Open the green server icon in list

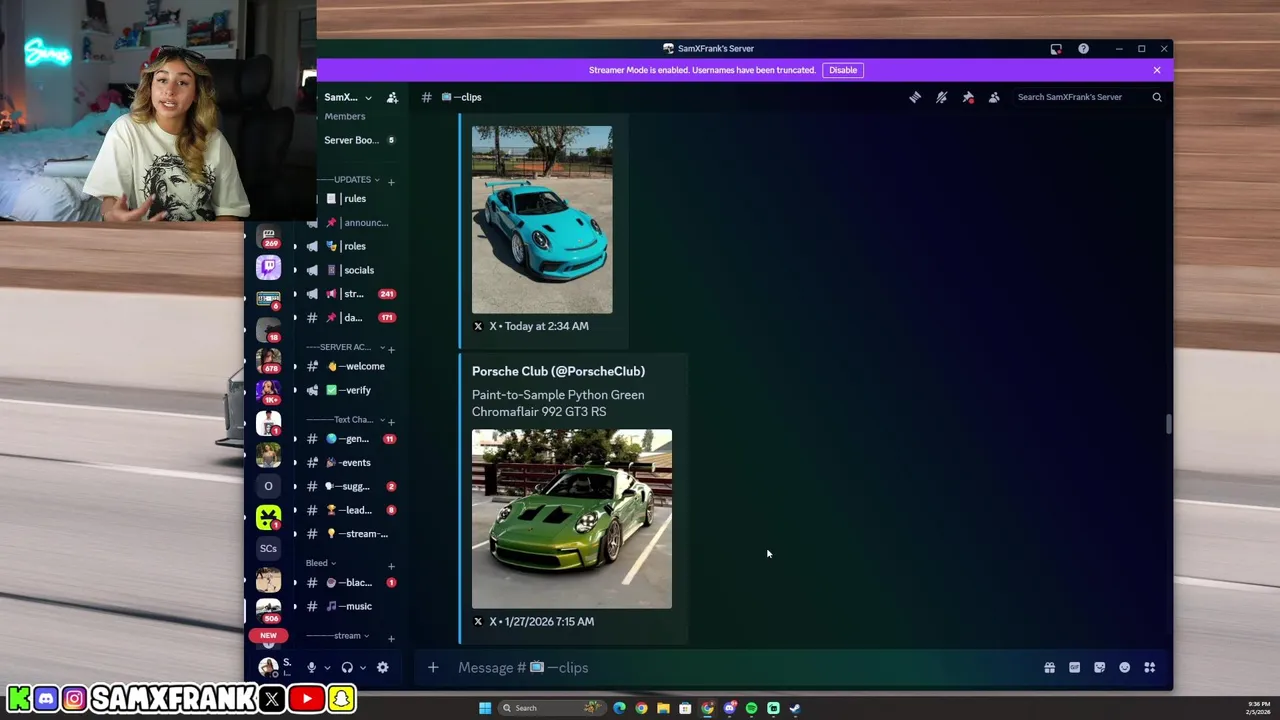pos(268,517)
